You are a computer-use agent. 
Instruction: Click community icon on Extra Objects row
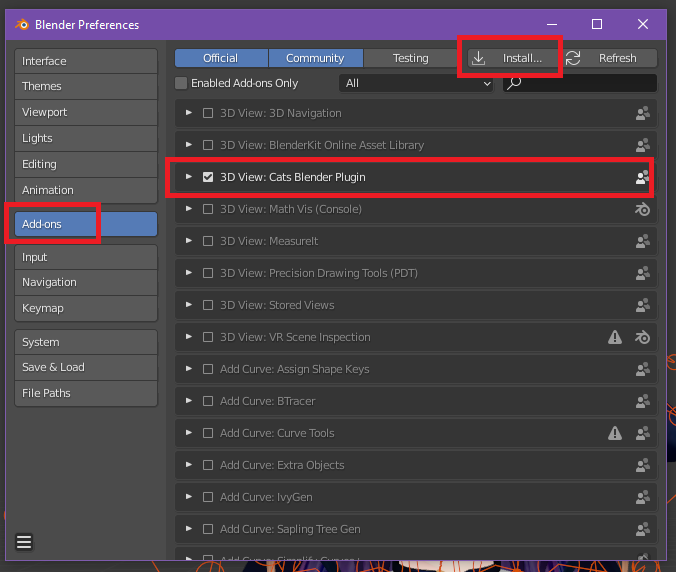[642, 465]
